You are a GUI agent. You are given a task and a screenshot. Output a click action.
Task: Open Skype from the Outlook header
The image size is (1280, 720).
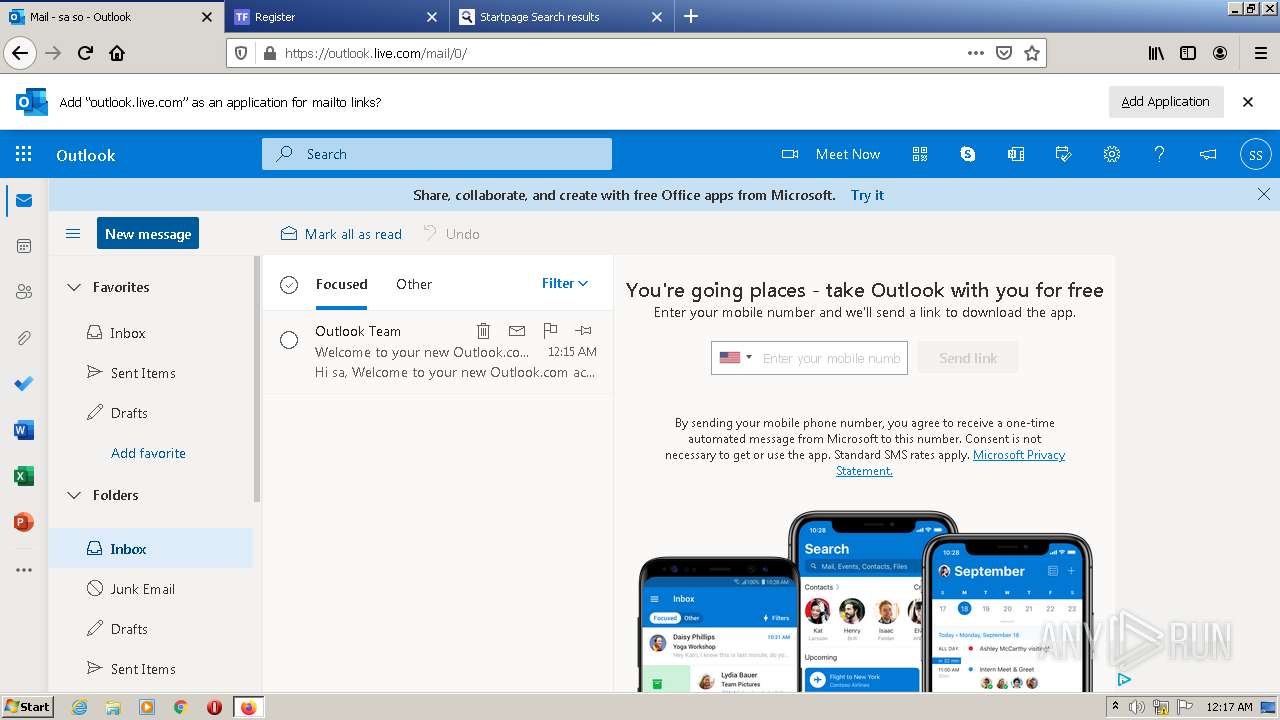point(968,154)
